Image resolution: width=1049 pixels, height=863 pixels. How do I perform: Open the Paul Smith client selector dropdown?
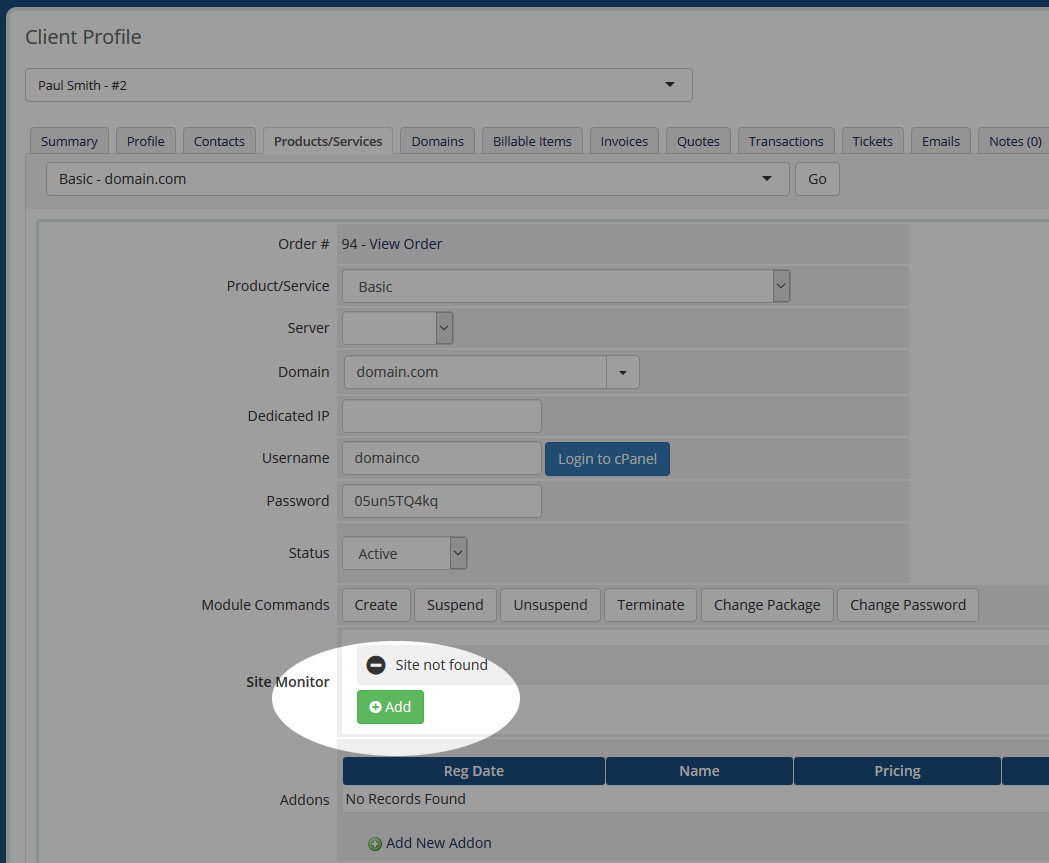[668, 85]
